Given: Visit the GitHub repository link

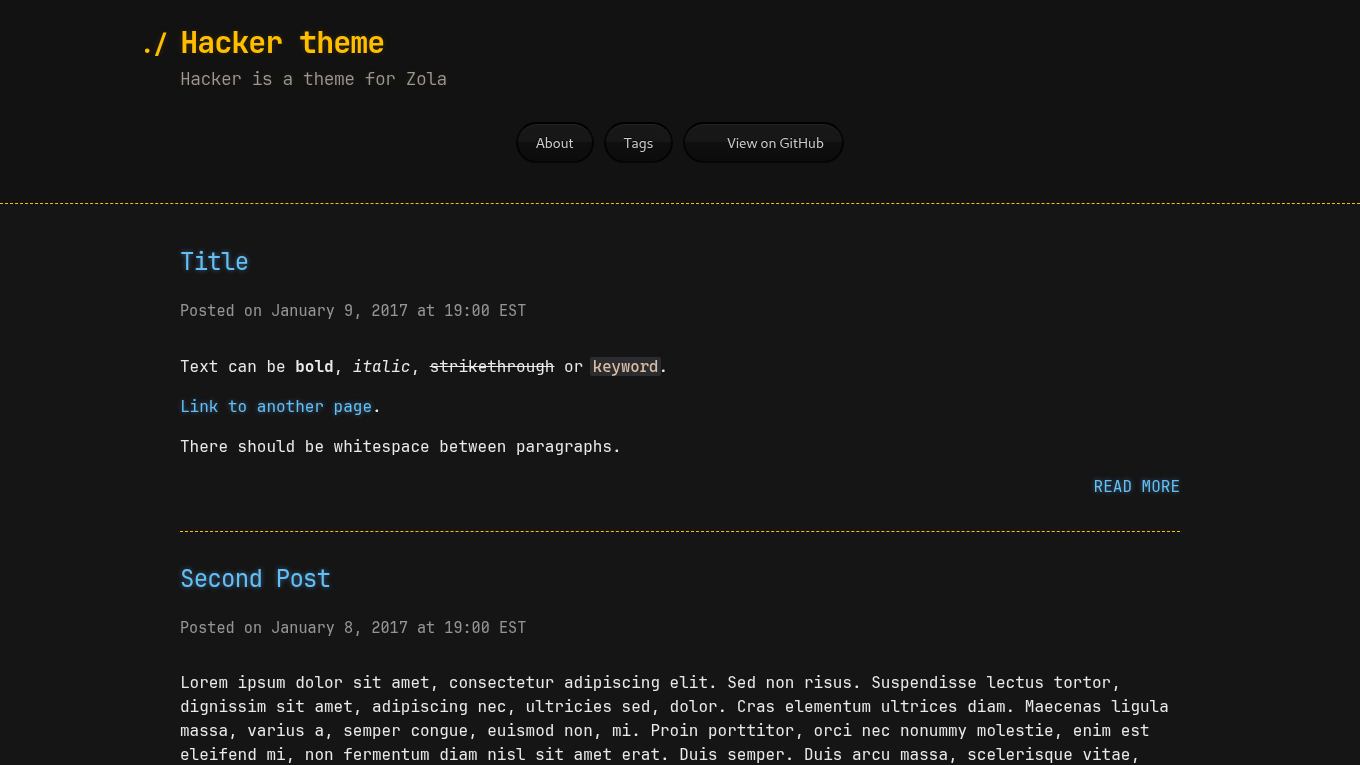Looking at the screenshot, I should tap(775, 142).
